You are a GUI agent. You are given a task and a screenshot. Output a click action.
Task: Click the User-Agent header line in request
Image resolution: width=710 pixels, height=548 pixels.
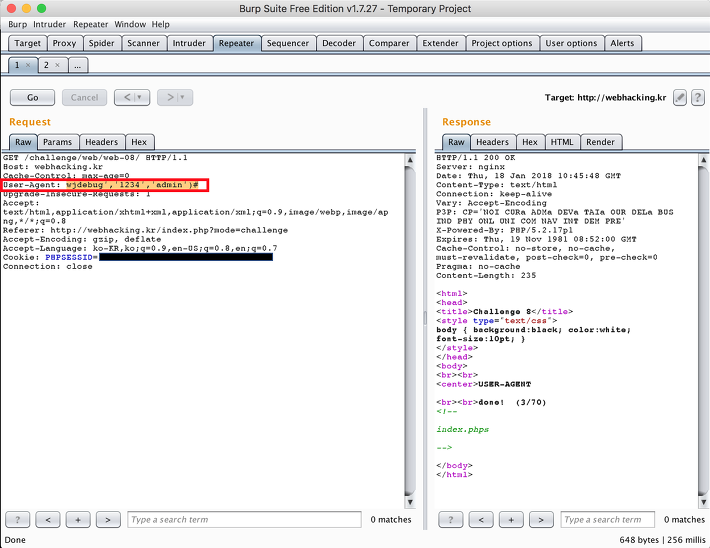tap(101, 185)
